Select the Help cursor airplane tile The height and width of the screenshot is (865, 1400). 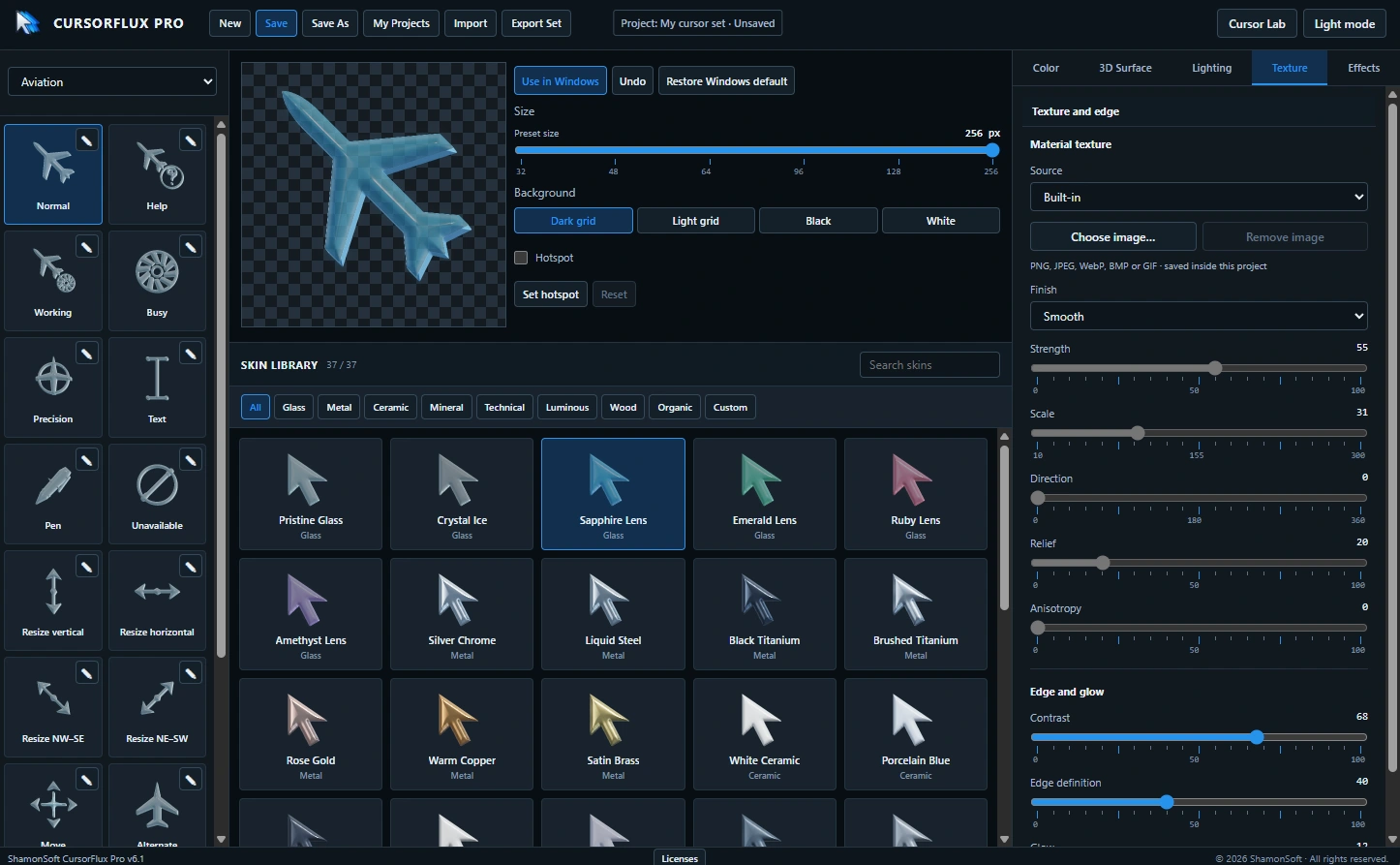point(157,174)
